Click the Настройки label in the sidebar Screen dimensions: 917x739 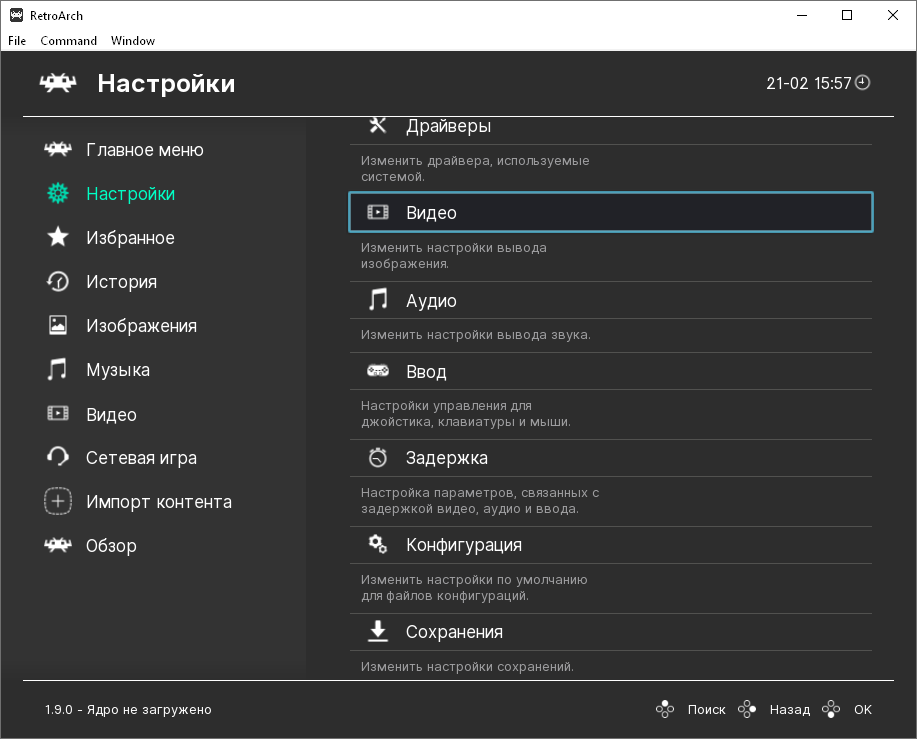click(x=130, y=194)
